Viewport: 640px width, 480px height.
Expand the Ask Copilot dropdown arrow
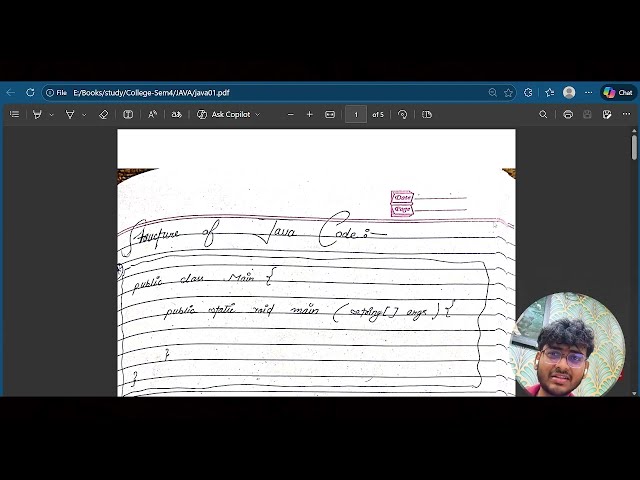[258, 115]
